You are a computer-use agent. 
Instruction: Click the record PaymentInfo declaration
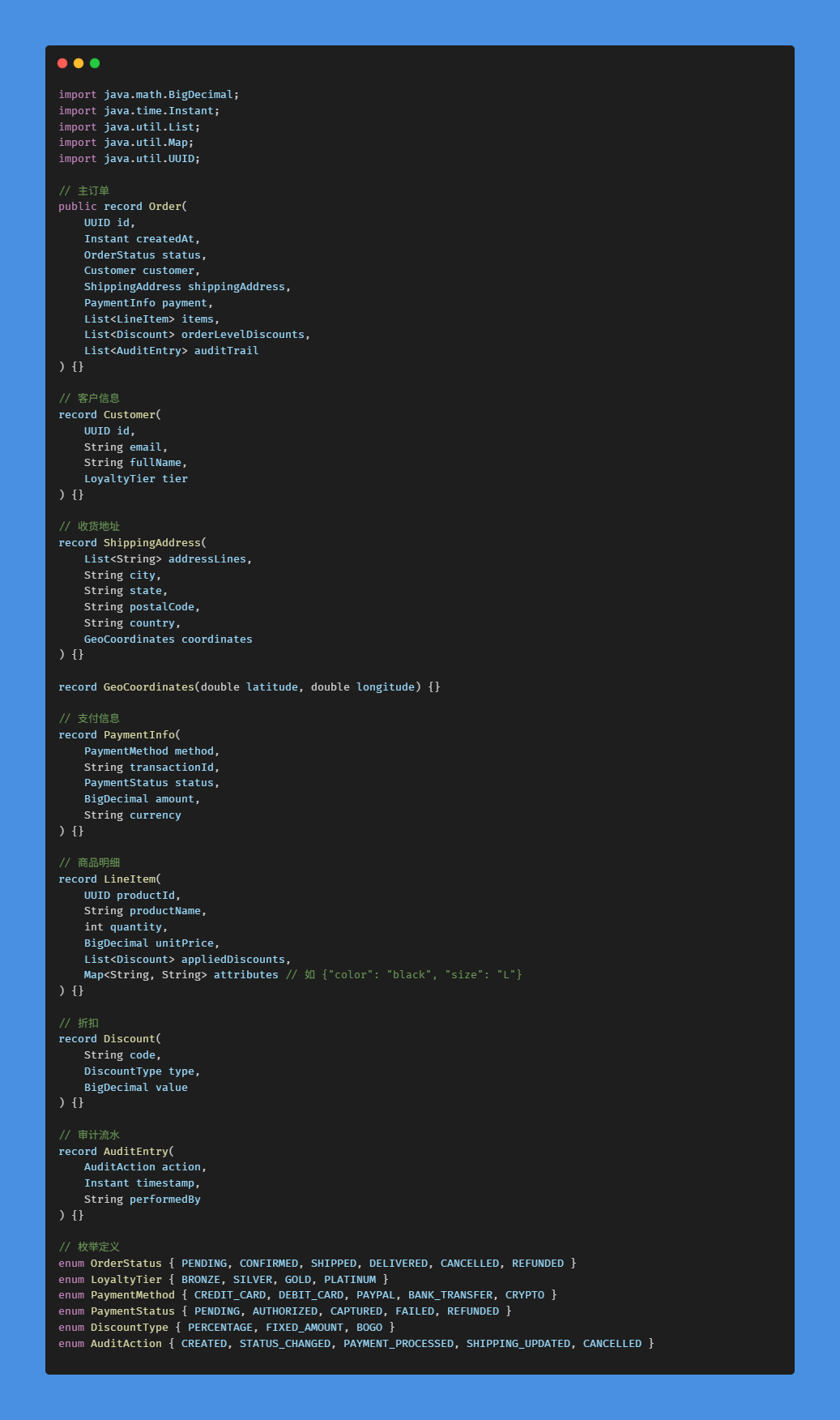coord(119,735)
